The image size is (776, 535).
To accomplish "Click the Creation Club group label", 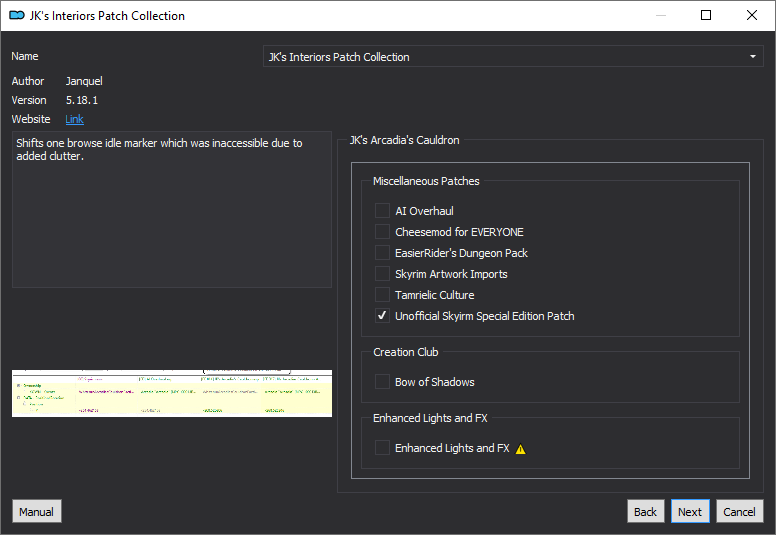I will click(x=406, y=352).
